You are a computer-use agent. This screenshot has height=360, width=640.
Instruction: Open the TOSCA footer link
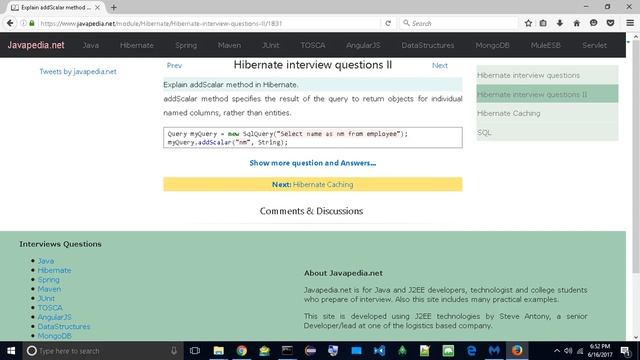click(x=50, y=308)
